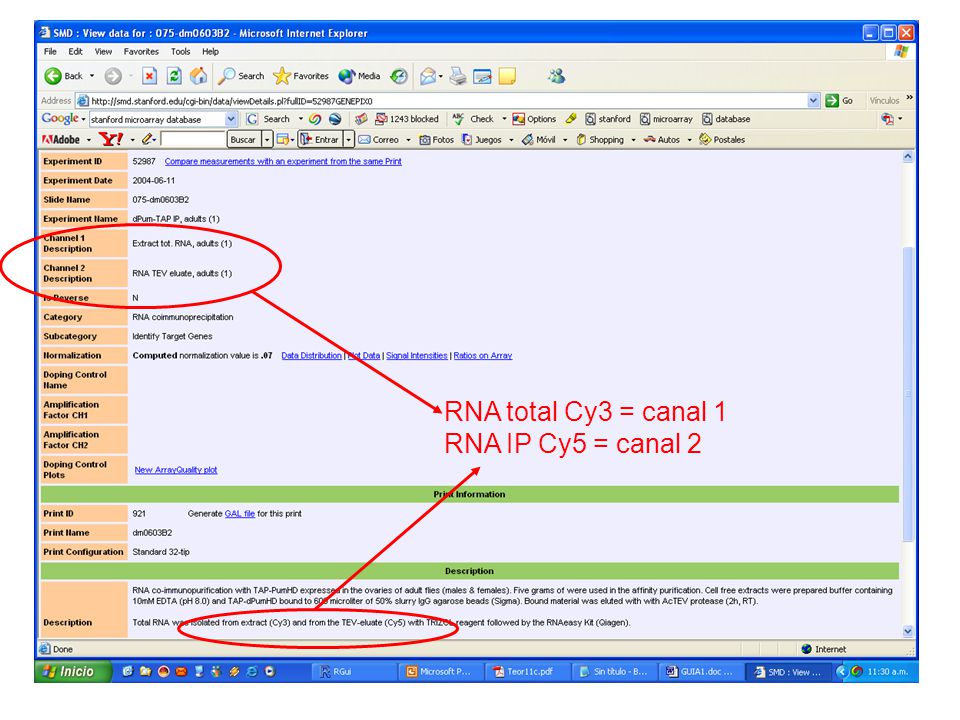
Task: Click the Google toolbar logo
Action: 60,119
